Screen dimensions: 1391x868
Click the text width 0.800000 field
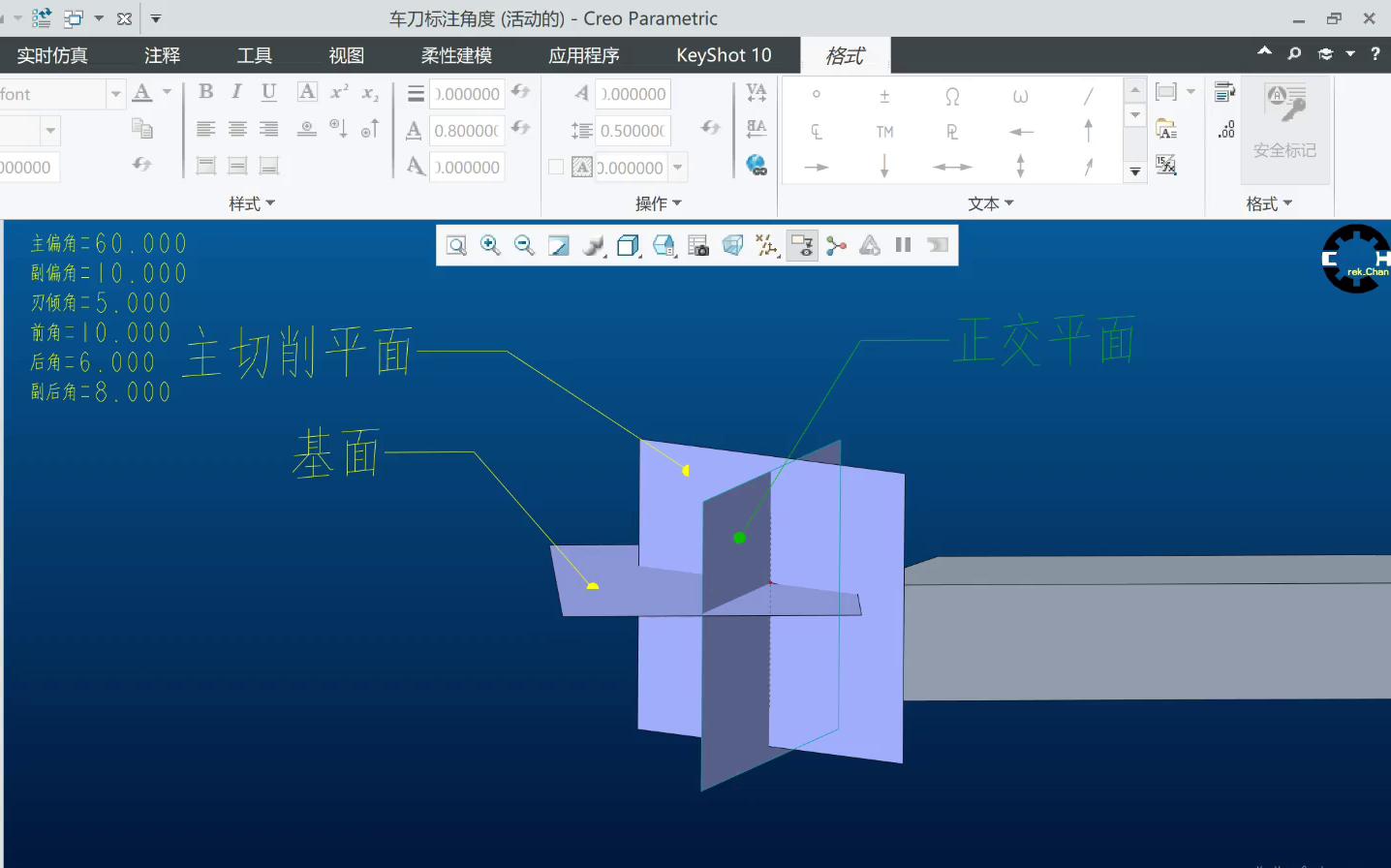pyautogui.click(x=467, y=130)
